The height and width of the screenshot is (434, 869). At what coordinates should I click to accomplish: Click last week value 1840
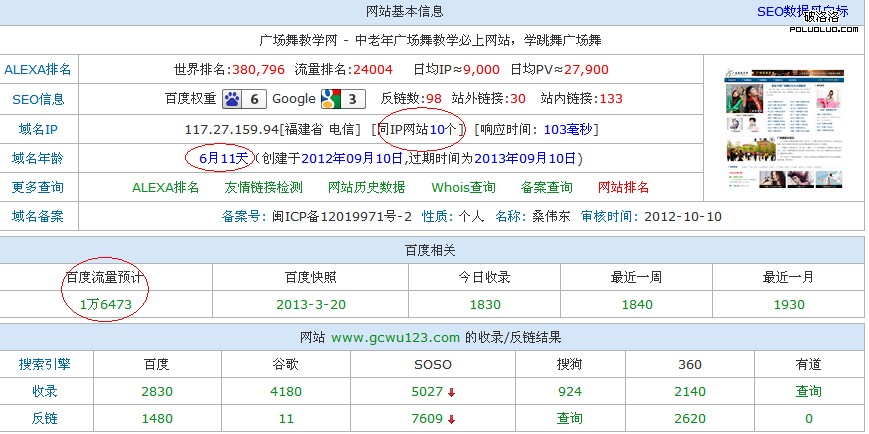coord(637,304)
